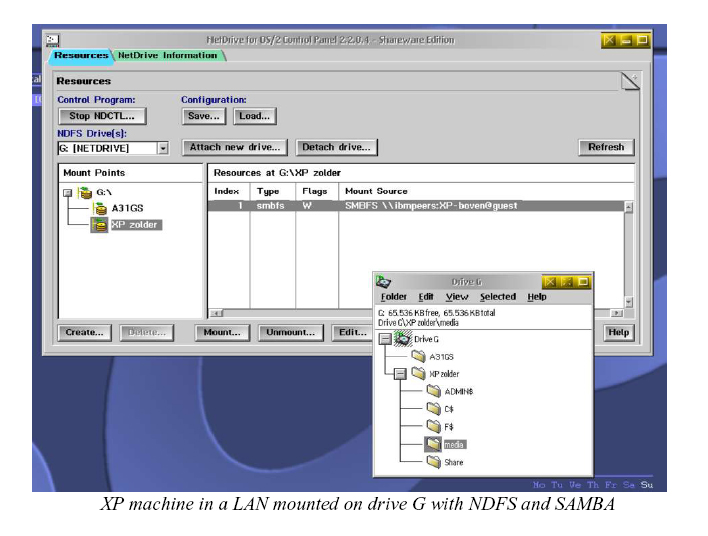Open the C$ folder icon
The image size is (708, 536).
pos(433,409)
